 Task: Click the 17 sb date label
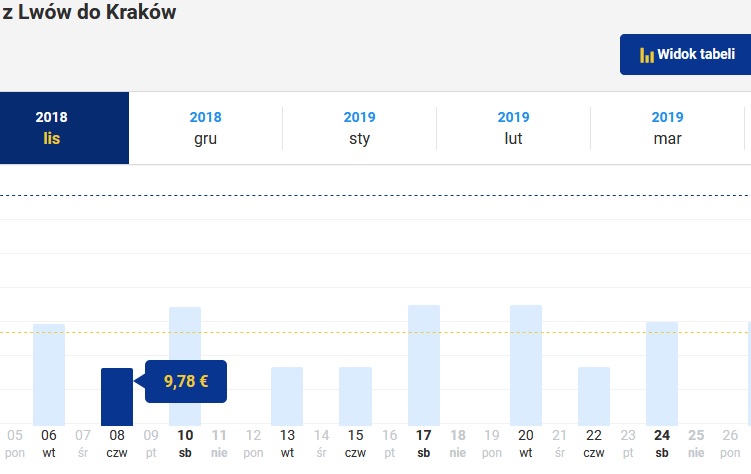point(423,443)
